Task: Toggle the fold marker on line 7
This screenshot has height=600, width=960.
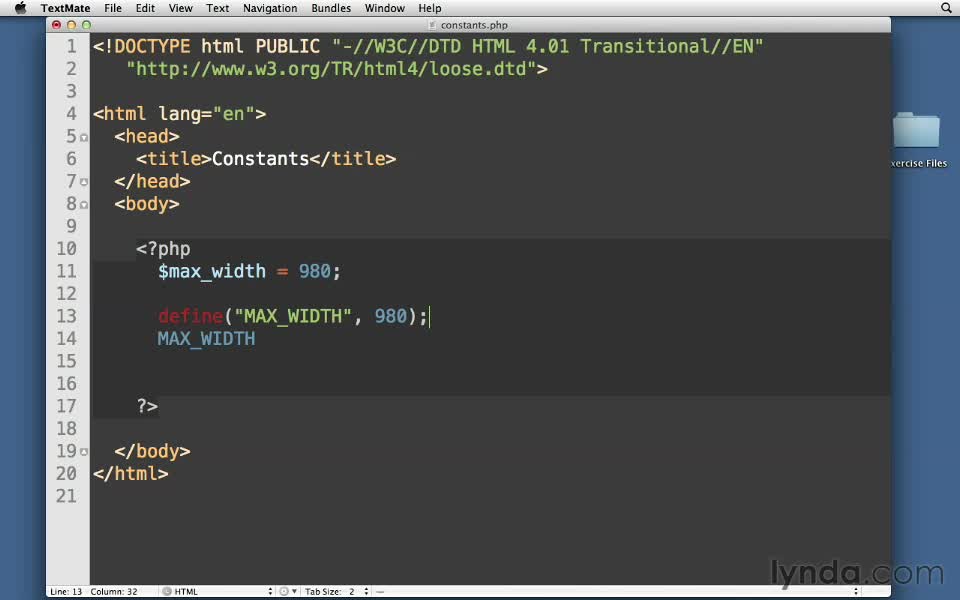Action: click(84, 182)
